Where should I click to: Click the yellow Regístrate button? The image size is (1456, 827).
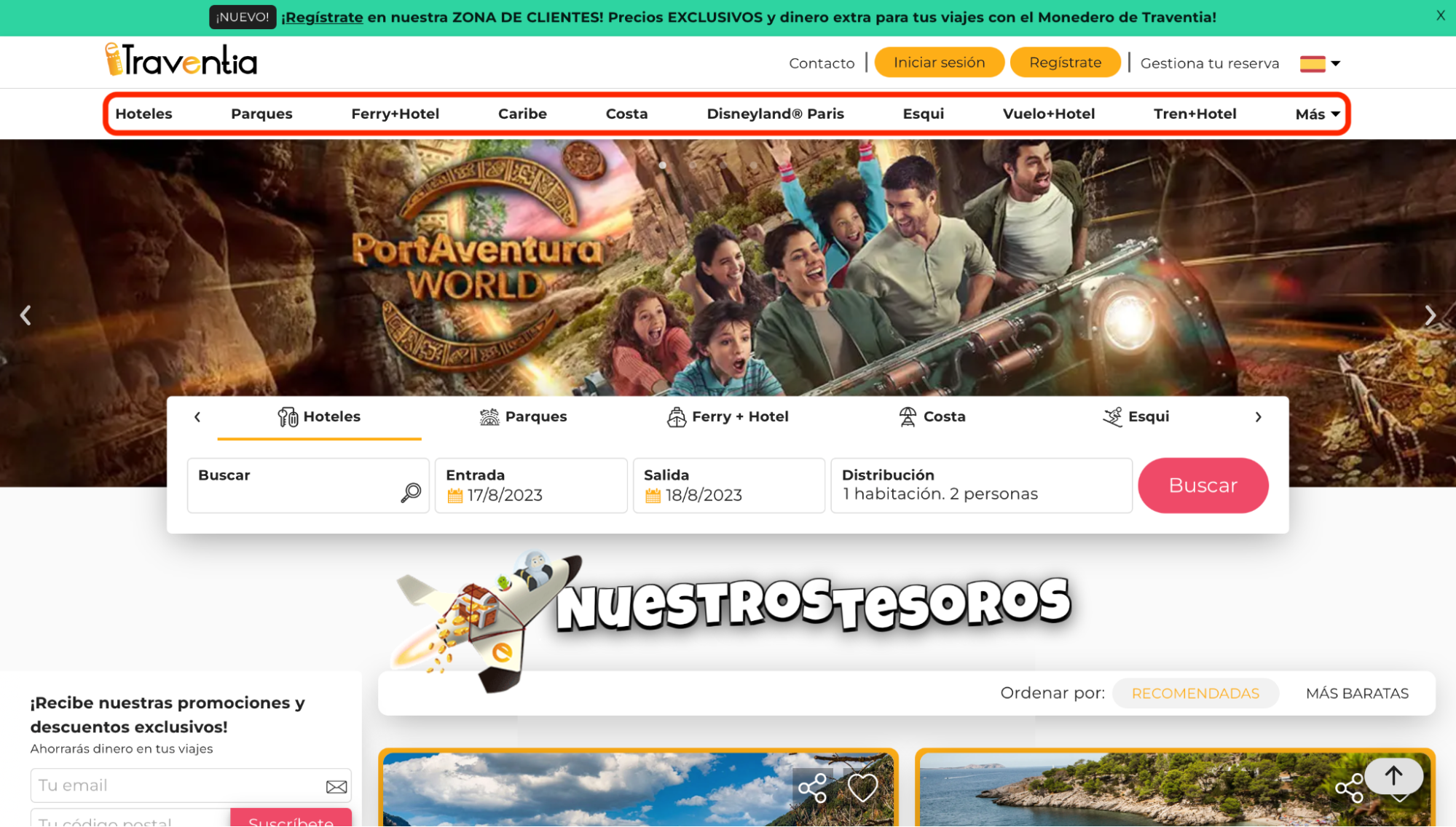click(1065, 63)
